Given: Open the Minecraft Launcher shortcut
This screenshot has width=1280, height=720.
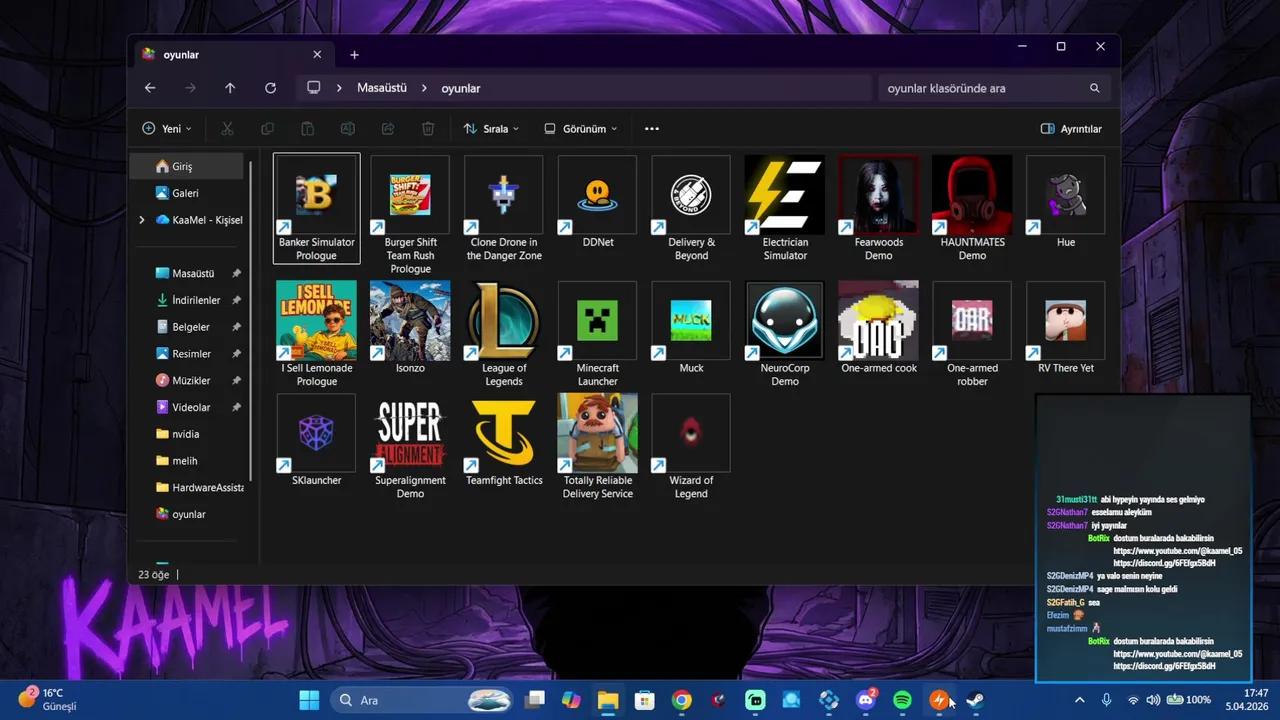Looking at the screenshot, I should (597, 321).
